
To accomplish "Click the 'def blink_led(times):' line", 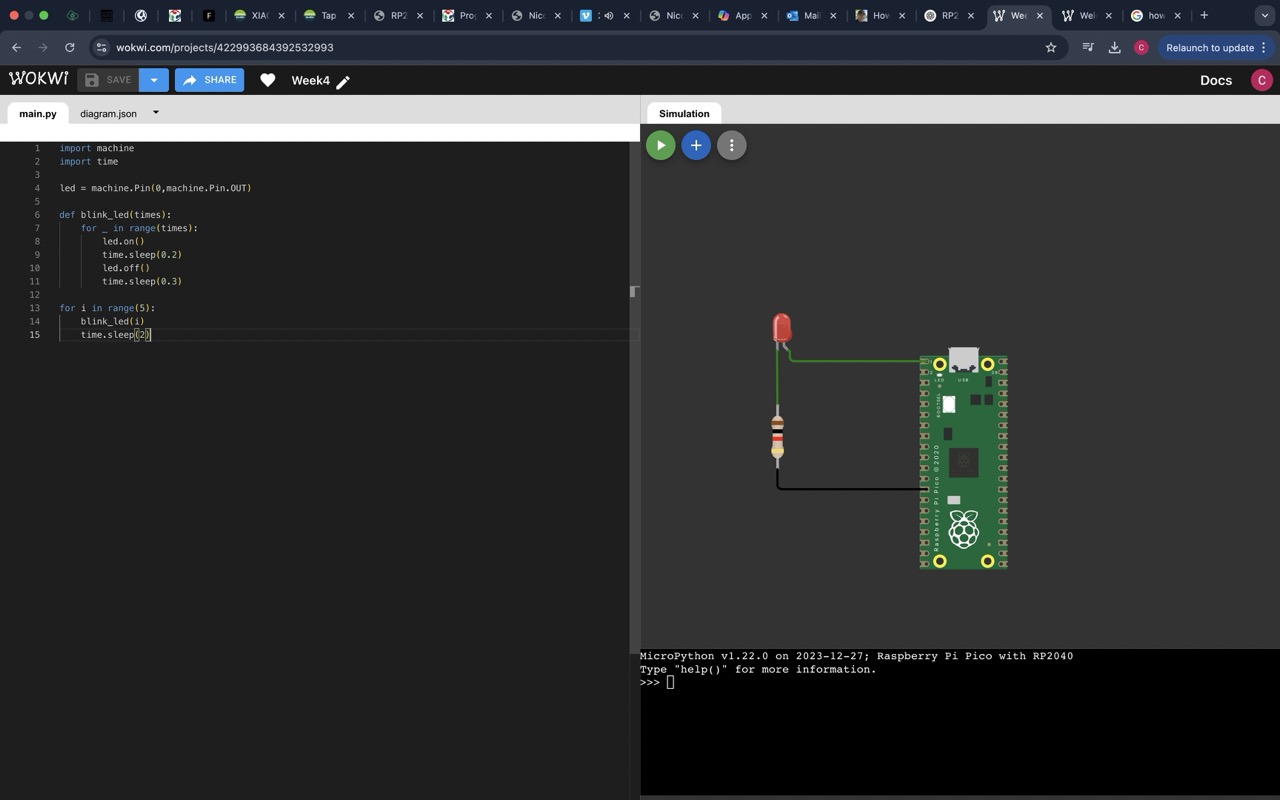I will pyautogui.click(x=115, y=214).
